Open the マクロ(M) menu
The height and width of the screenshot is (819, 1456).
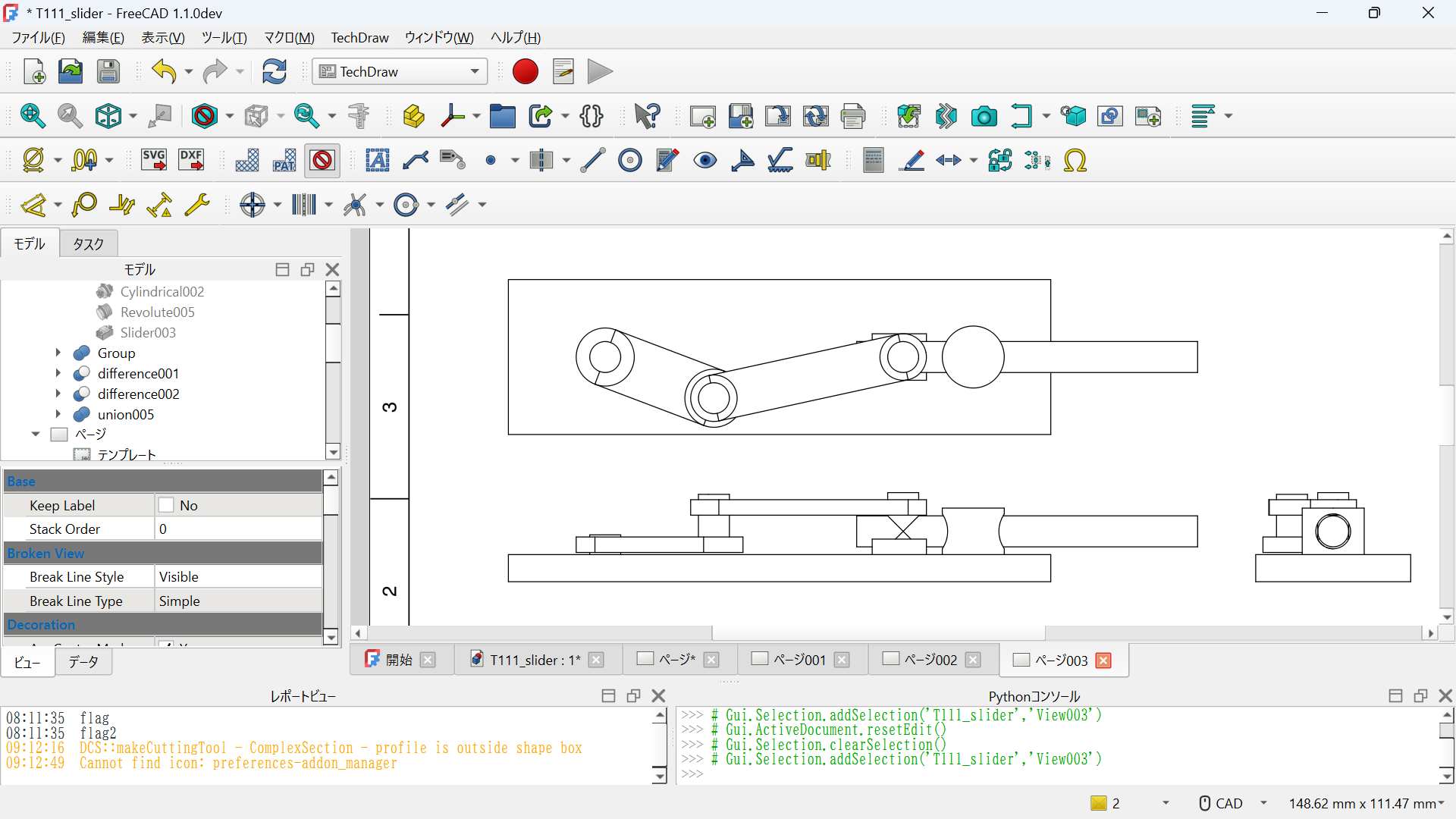point(289,37)
